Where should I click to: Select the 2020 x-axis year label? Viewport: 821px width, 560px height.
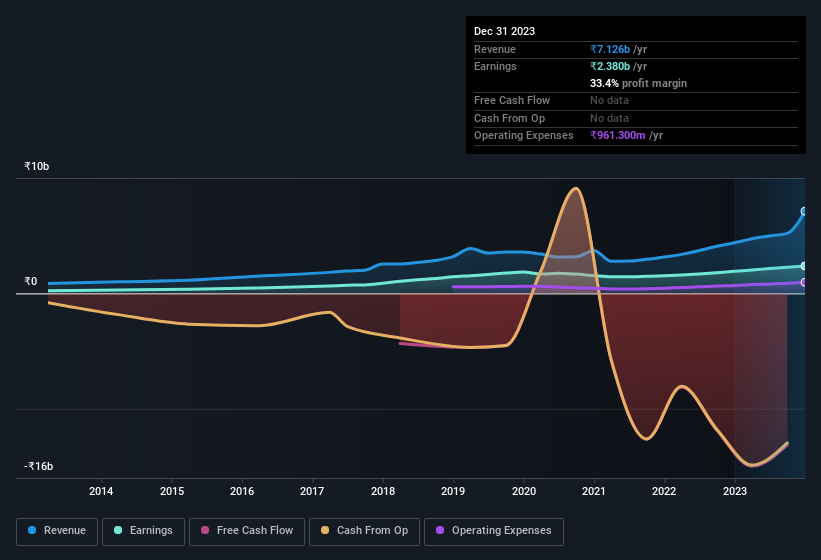click(x=523, y=491)
